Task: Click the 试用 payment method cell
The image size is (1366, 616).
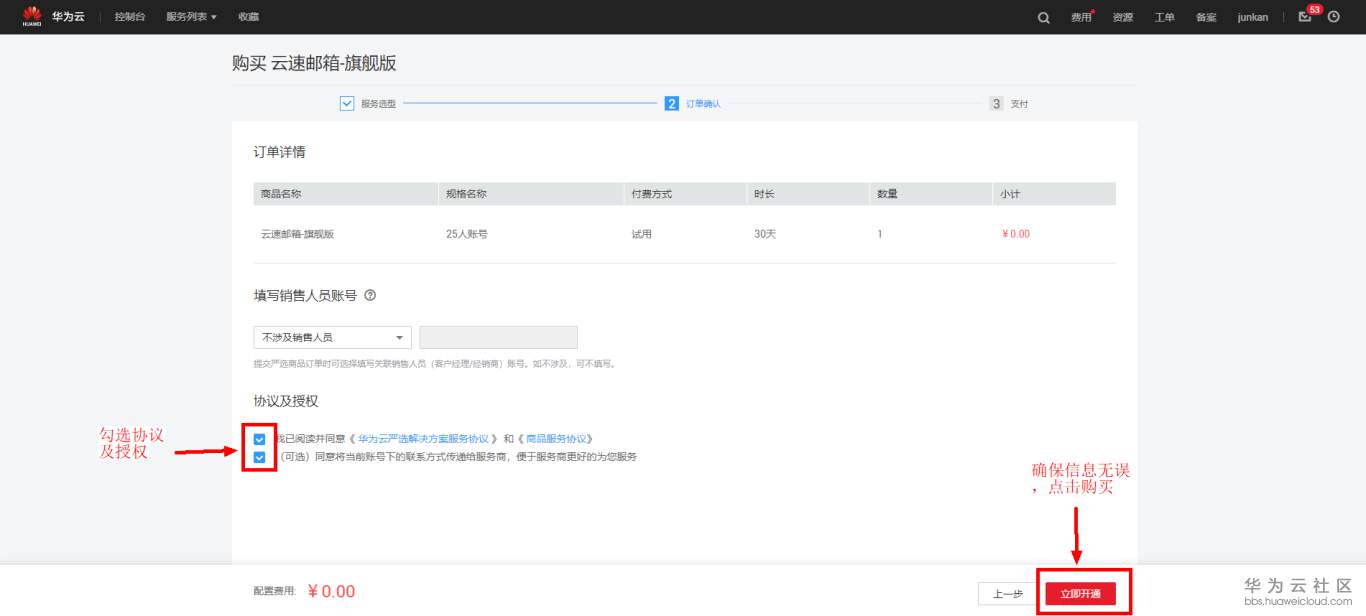Action: pyautogui.click(x=641, y=234)
